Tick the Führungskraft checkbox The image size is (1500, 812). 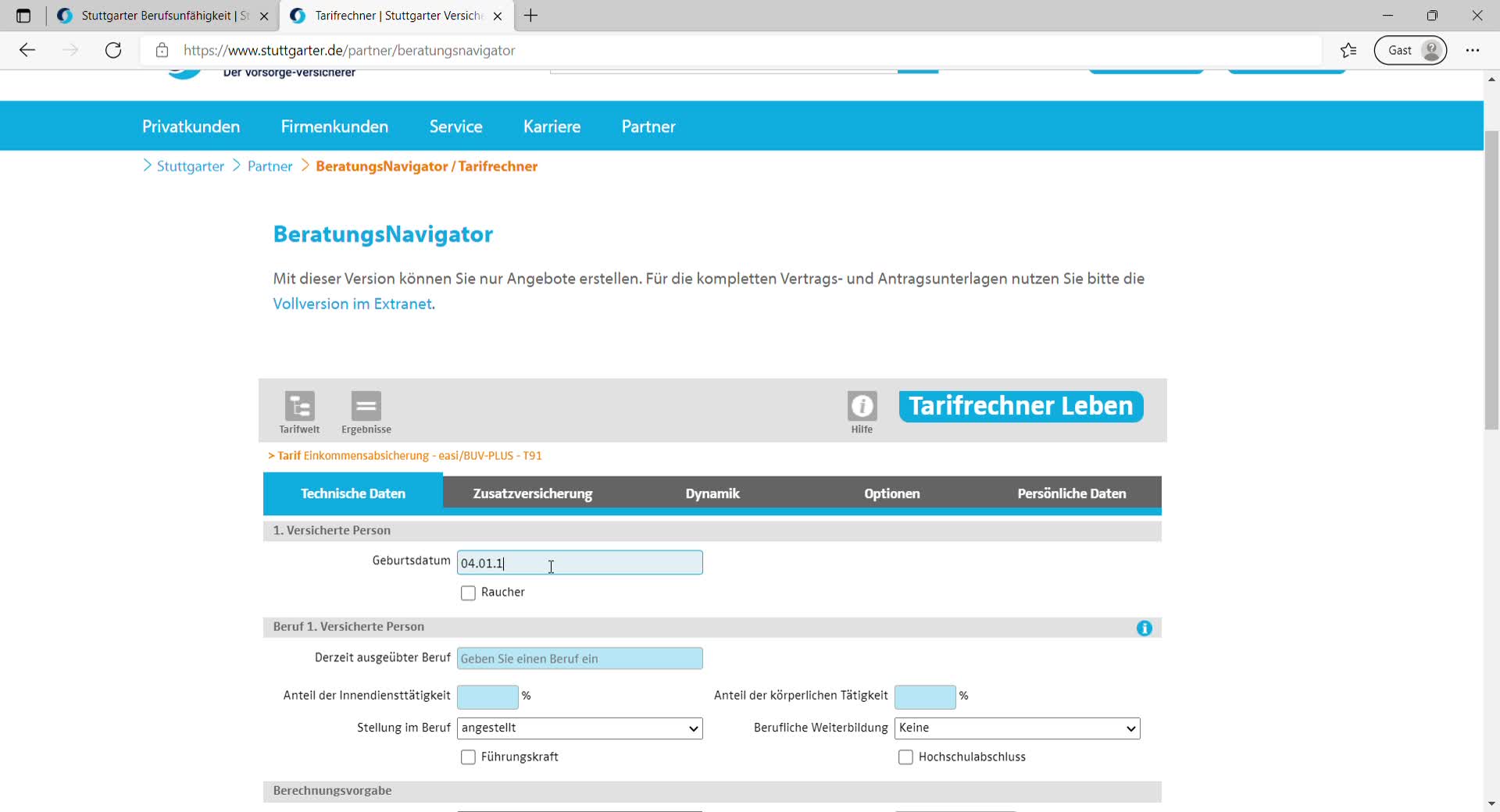click(468, 757)
